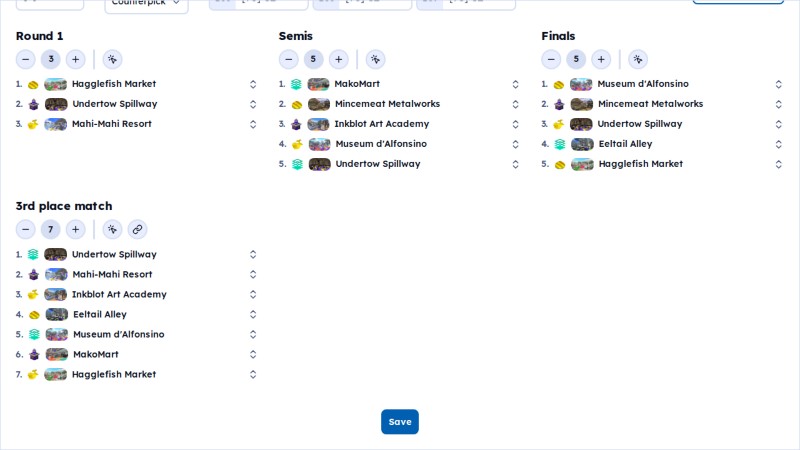Open Semis Museum d'Alfonsino stage selector

(515, 144)
